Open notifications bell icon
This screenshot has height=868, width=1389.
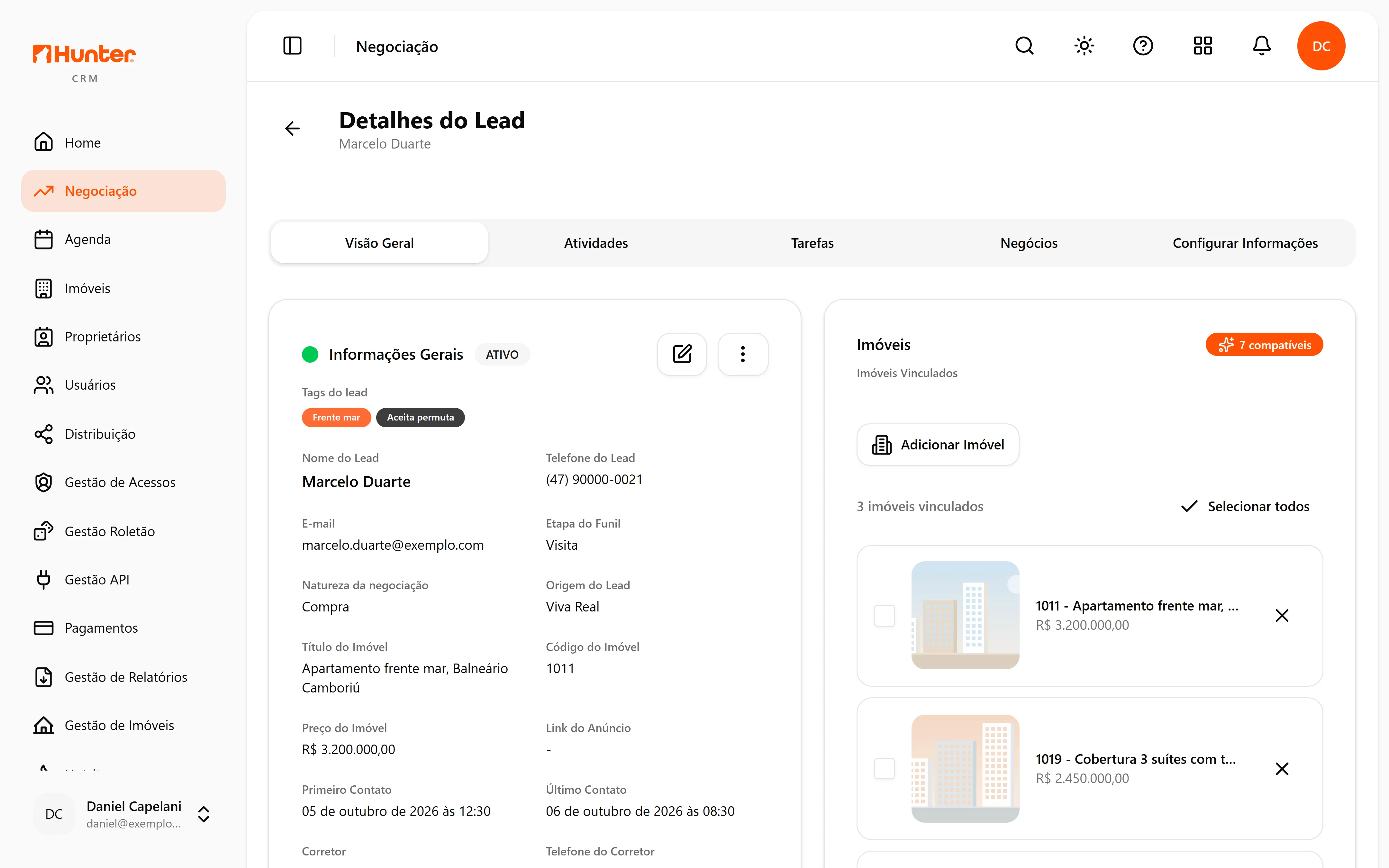(x=1262, y=46)
